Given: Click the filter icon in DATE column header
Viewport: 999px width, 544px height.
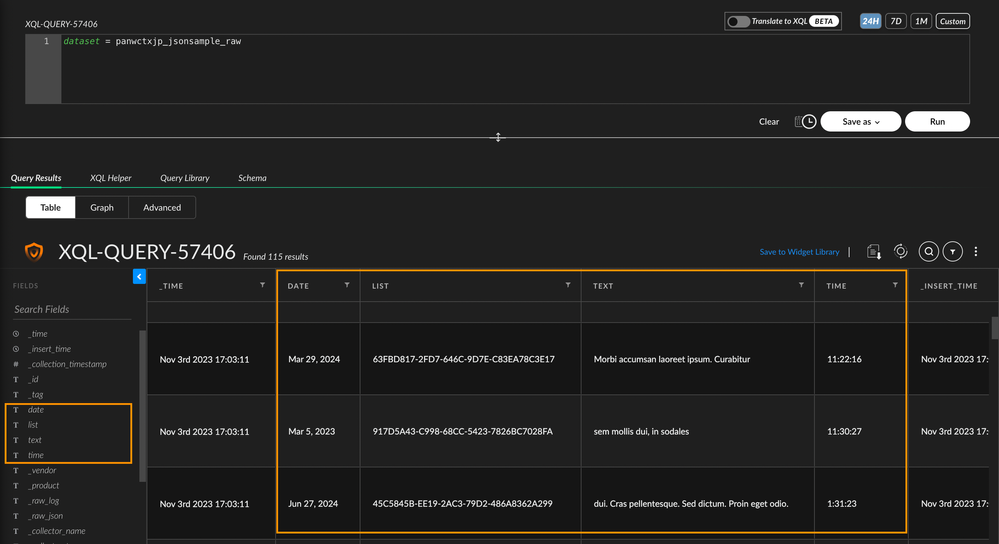Looking at the screenshot, I should [x=347, y=285].
